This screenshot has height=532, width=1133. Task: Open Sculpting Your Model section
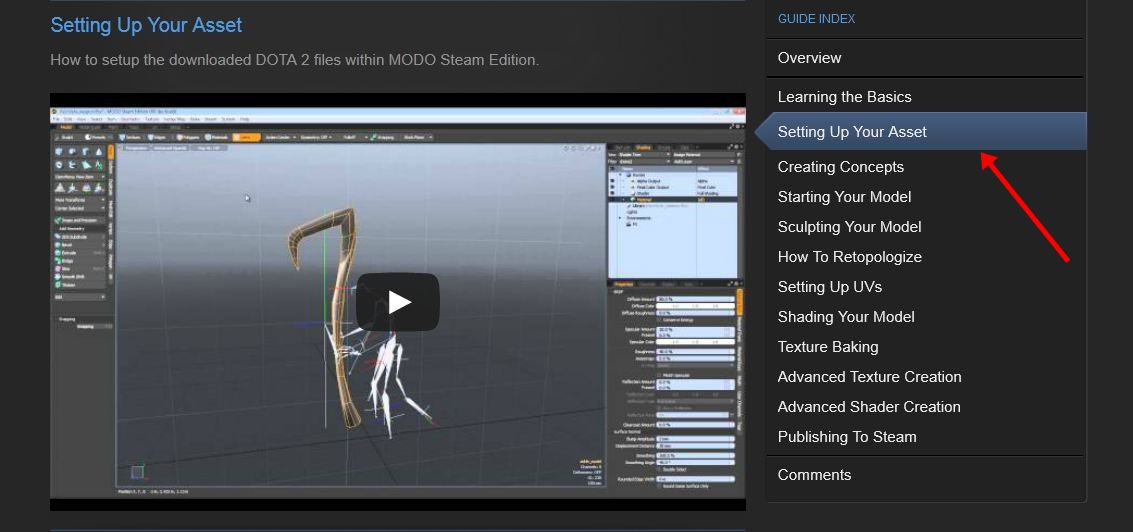(x=849, y=227)
